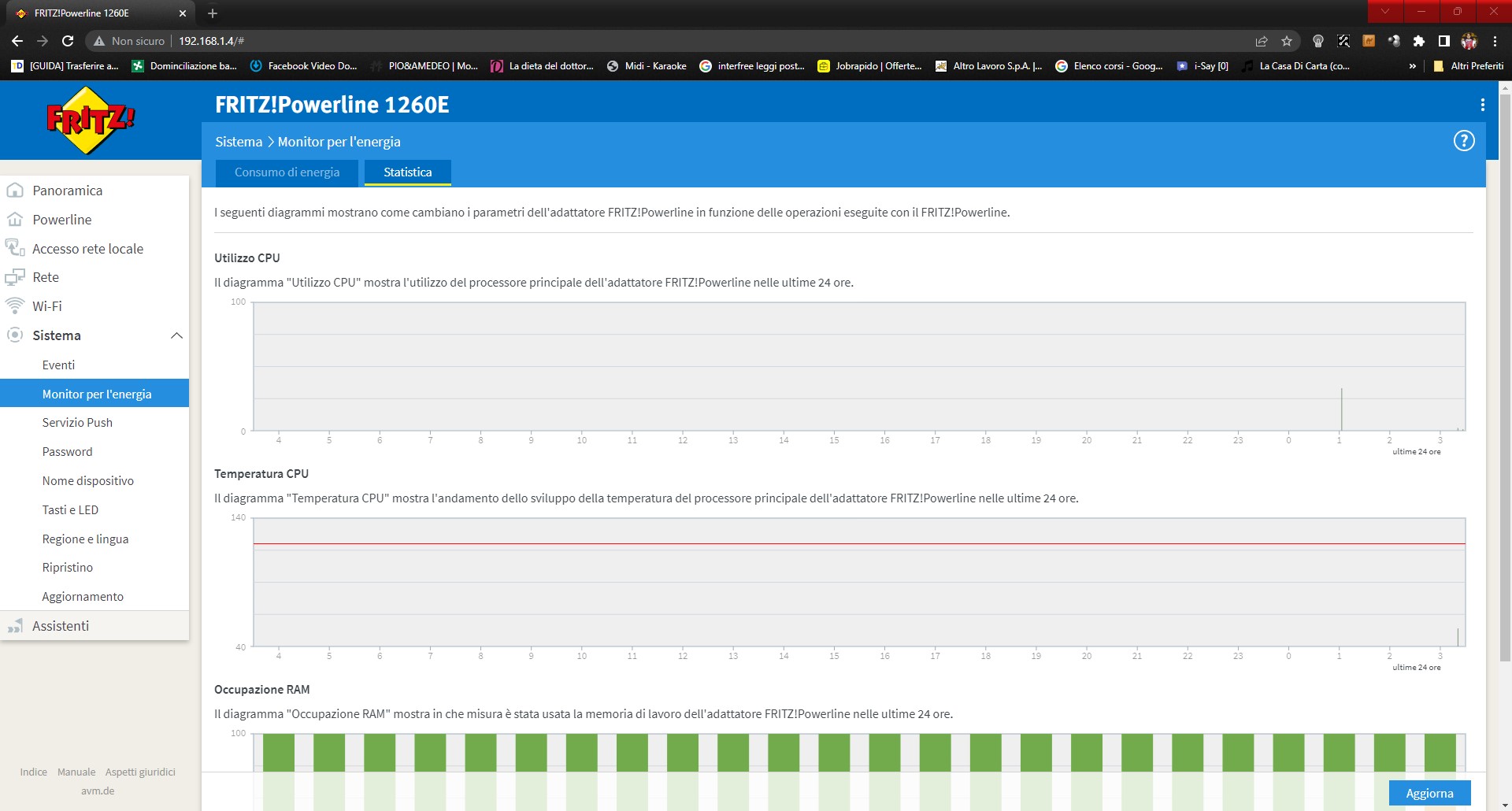Click the Assistenti icon
1512x811 pixels.
tap(15, 626)
